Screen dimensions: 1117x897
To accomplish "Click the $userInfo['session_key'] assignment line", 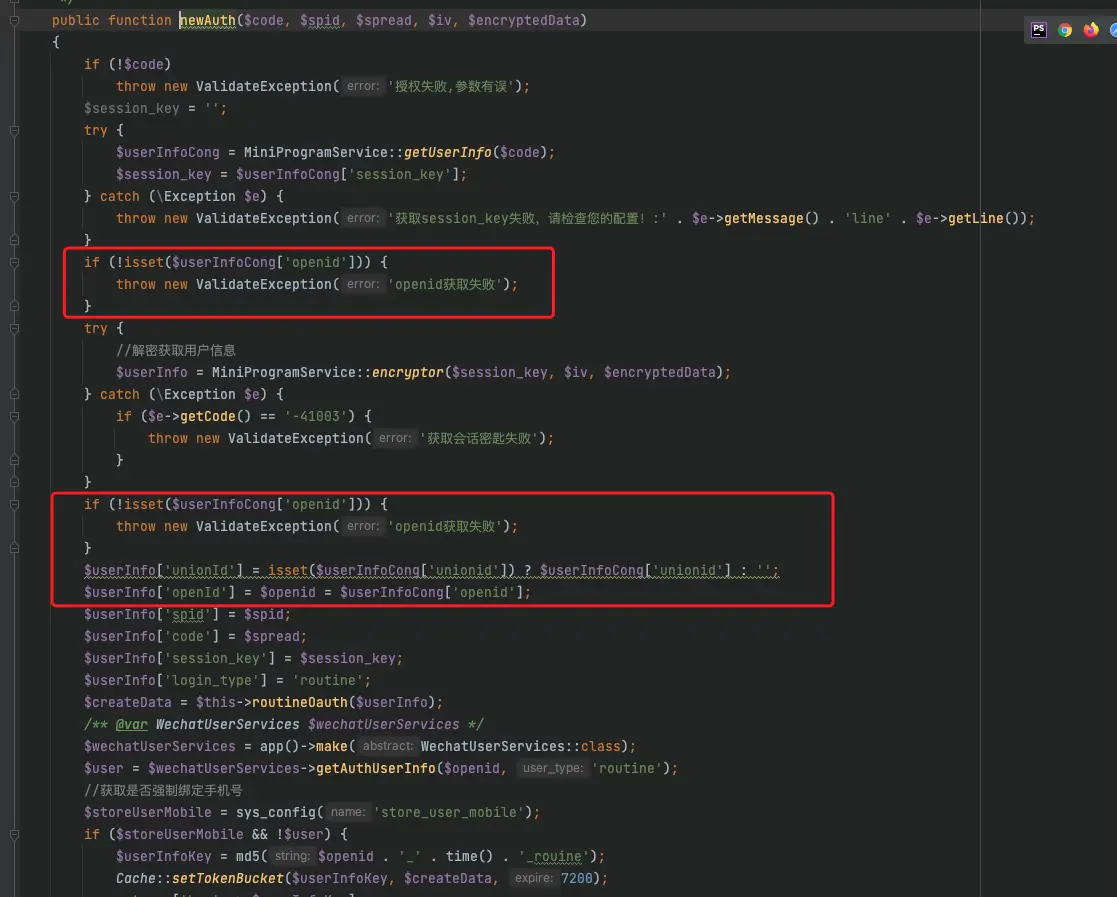I will pos(244,659).
